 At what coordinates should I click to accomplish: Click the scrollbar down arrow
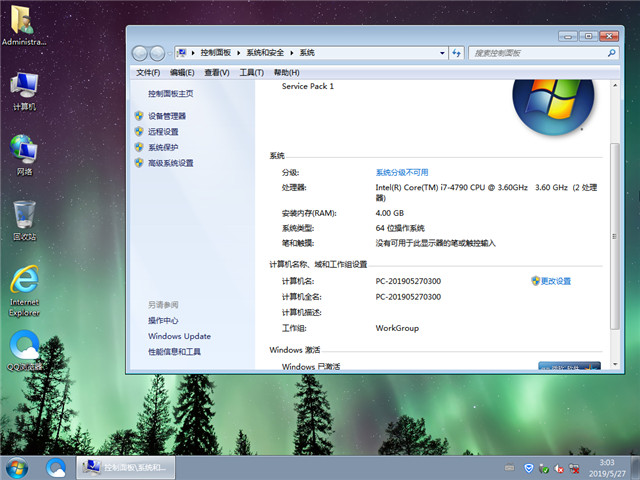[615, 364]
